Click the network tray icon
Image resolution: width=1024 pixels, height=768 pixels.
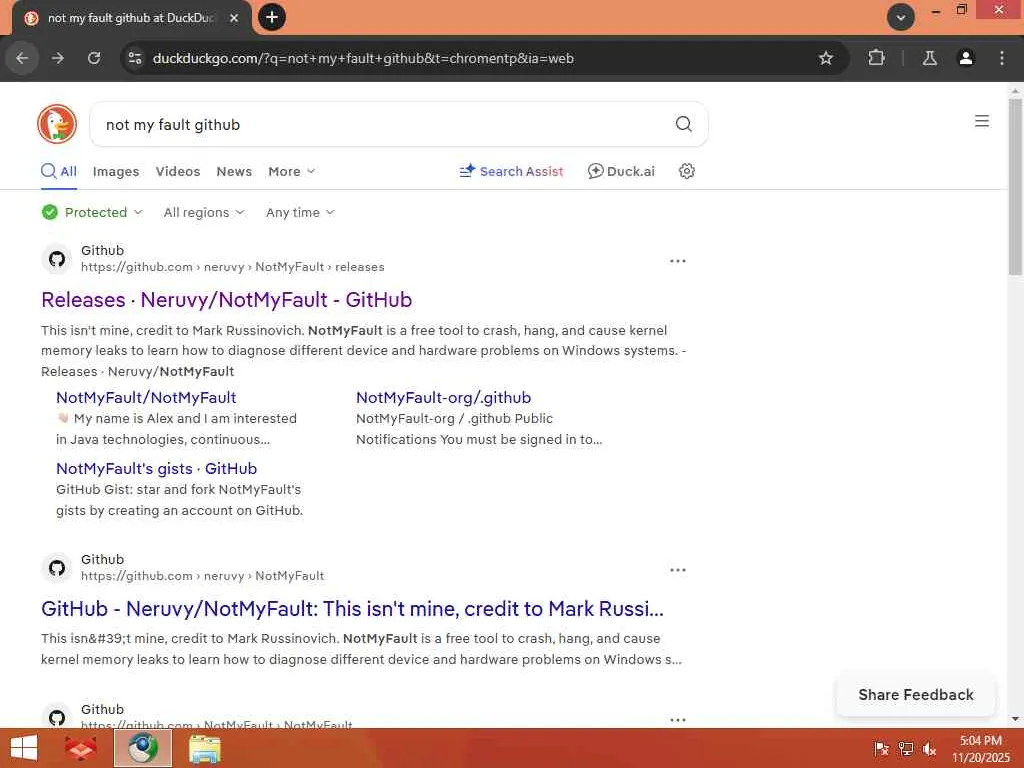tap(906, 749)
